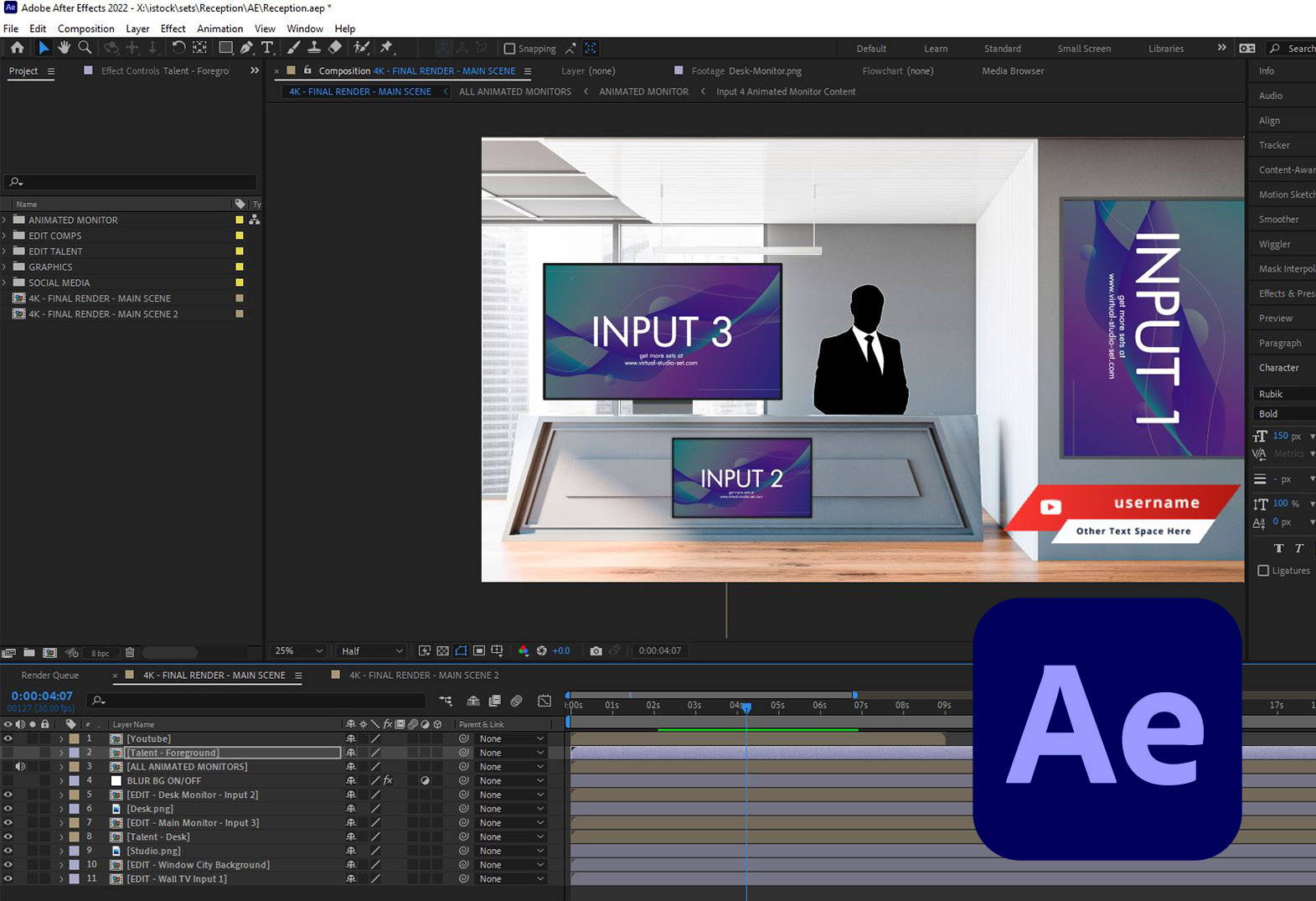Expand the ANIMATED MONITOR folder
The image size is (1316, 901).
(x=5, y=220)
